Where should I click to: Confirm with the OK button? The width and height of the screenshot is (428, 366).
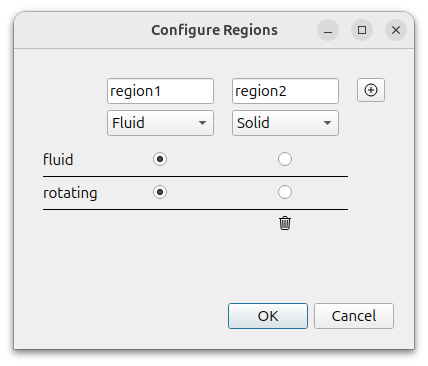point(268,316)
